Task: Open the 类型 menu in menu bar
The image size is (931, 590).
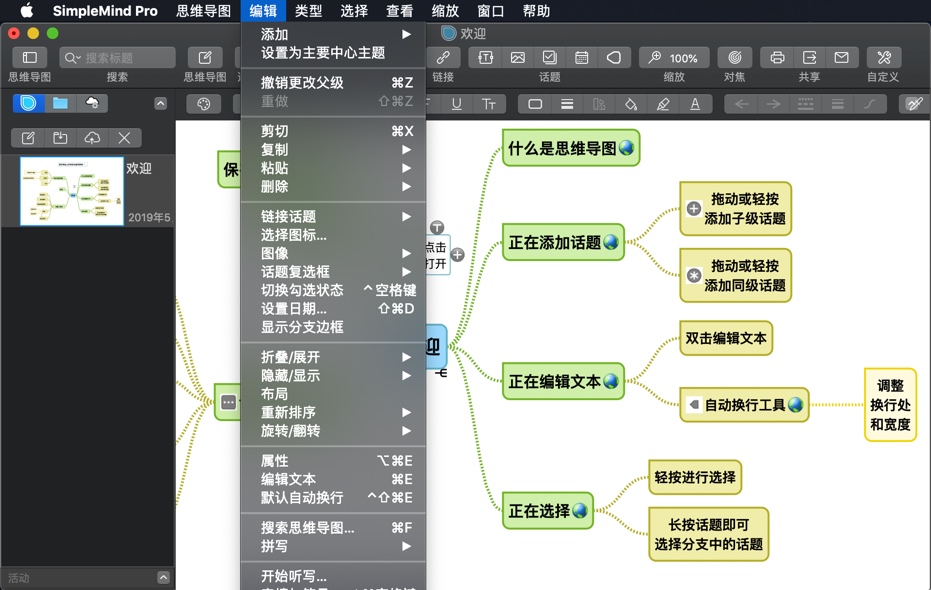Action: point(308,11)
